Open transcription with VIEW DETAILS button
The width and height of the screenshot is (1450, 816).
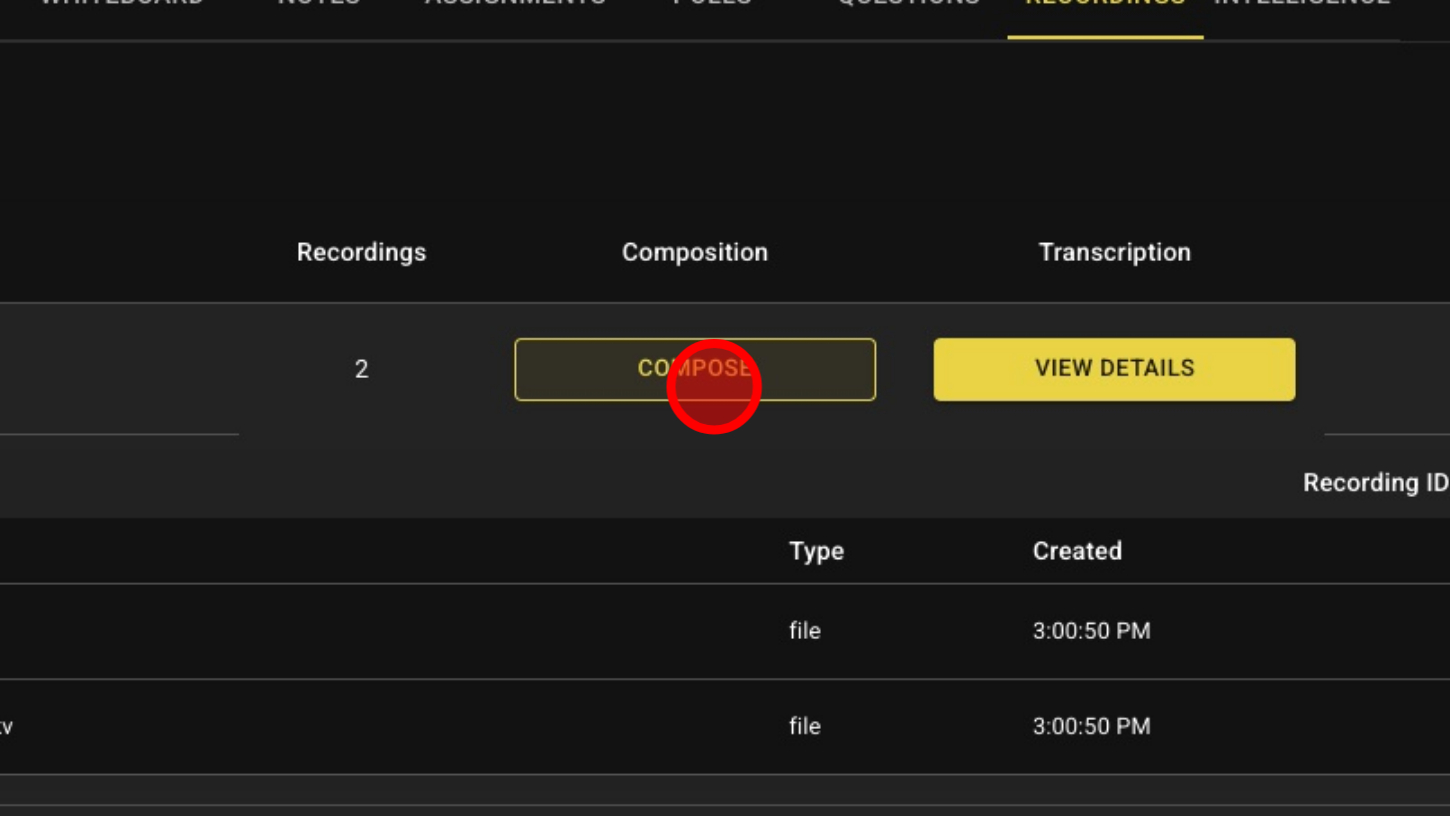click(1114, 369)
